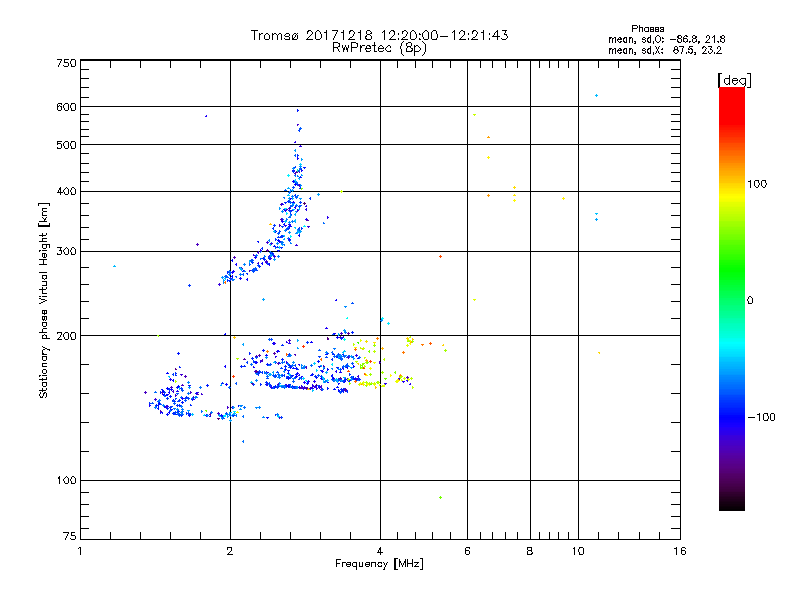Click the x-axis tick label '4'
This screenshot has height=600, width=800.
(x=380, y=551)
